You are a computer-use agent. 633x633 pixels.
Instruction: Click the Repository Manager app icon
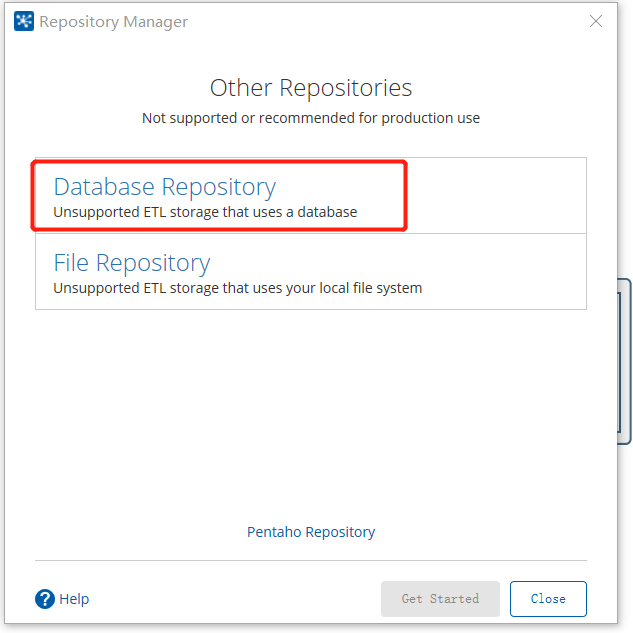[24, 21]
